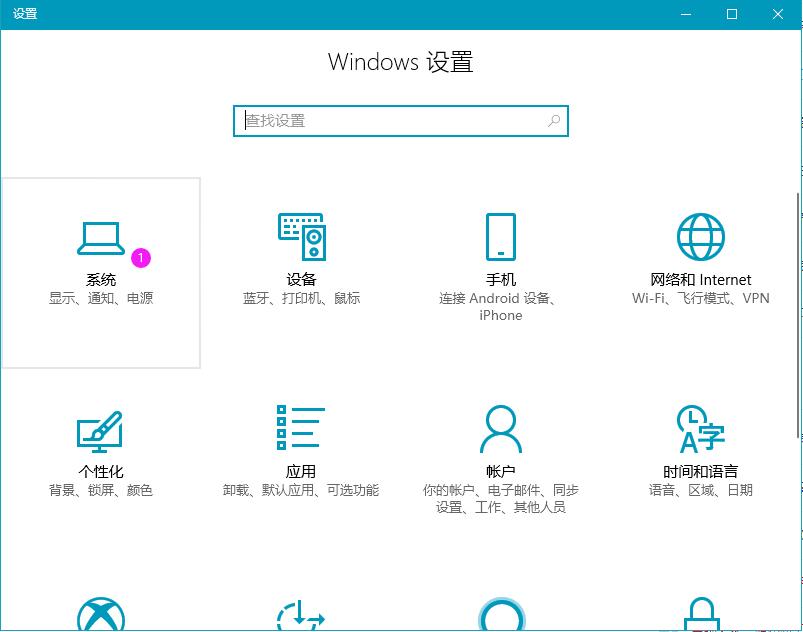803x632 pixels.
Task: Open the 设备 keyboard and speaker icon
Action: (302, 237)
